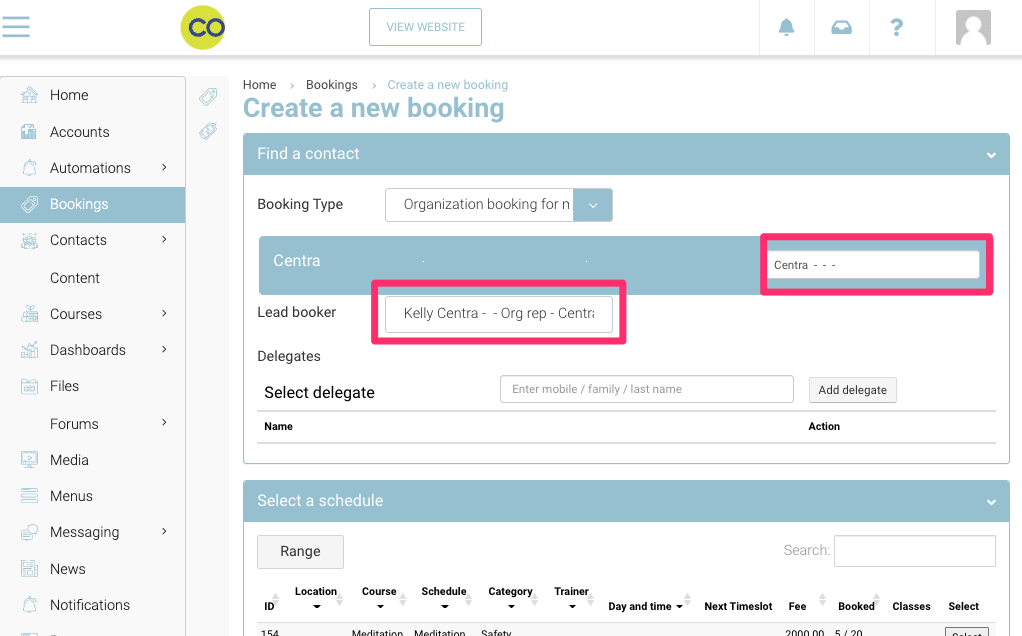Image resolution: width=1022 pixels, height=636 pixels.
Task: Open the inbox tray icon
Action: point(842,27)
